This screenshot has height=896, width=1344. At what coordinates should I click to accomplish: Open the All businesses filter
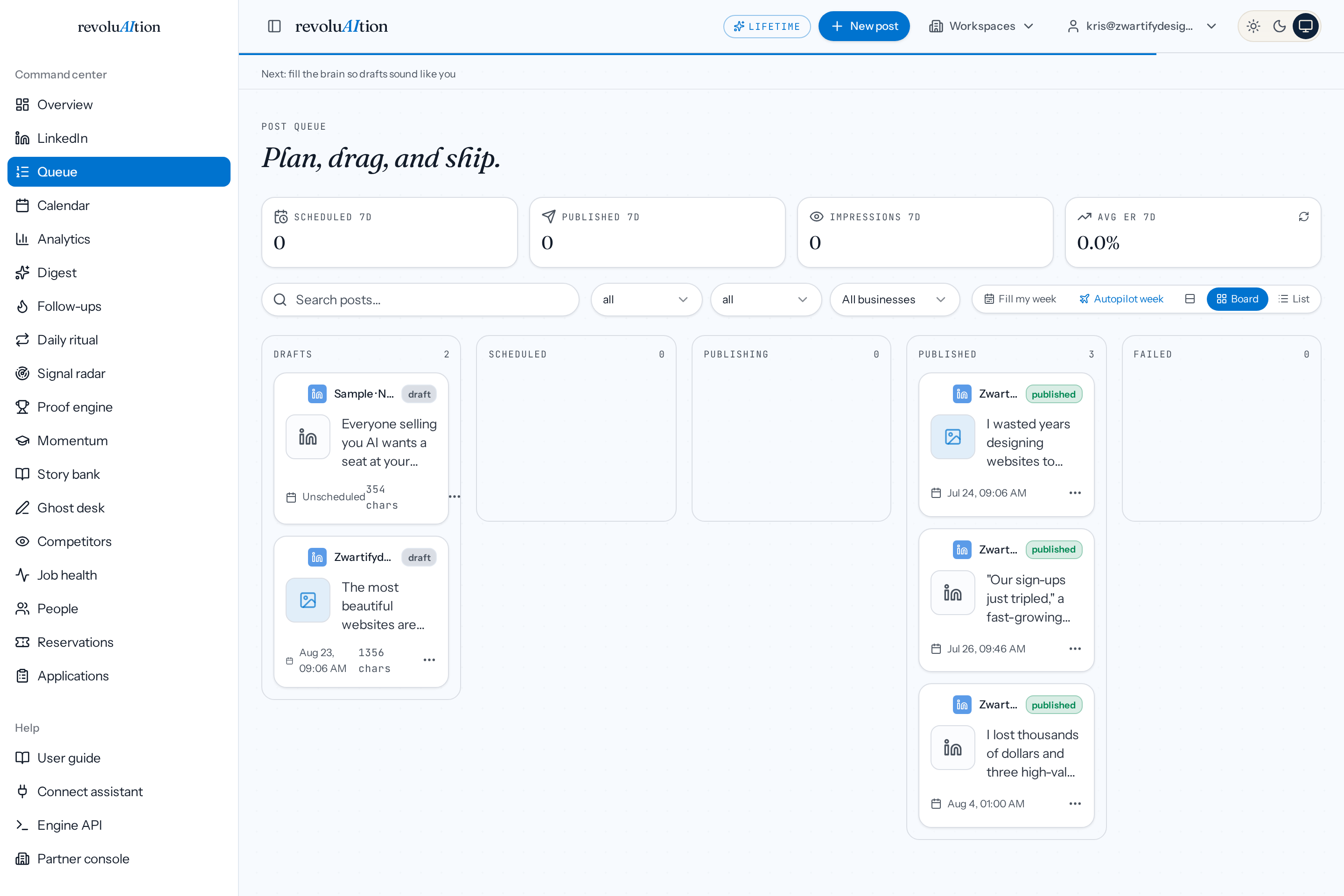[x=894, y=300]
